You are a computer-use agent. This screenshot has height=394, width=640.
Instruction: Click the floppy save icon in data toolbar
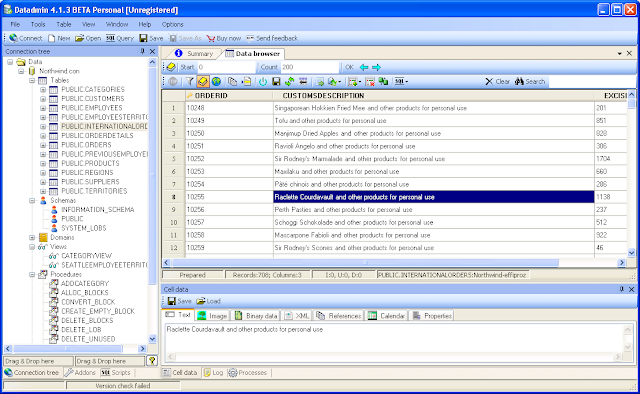tap(276, 82)
